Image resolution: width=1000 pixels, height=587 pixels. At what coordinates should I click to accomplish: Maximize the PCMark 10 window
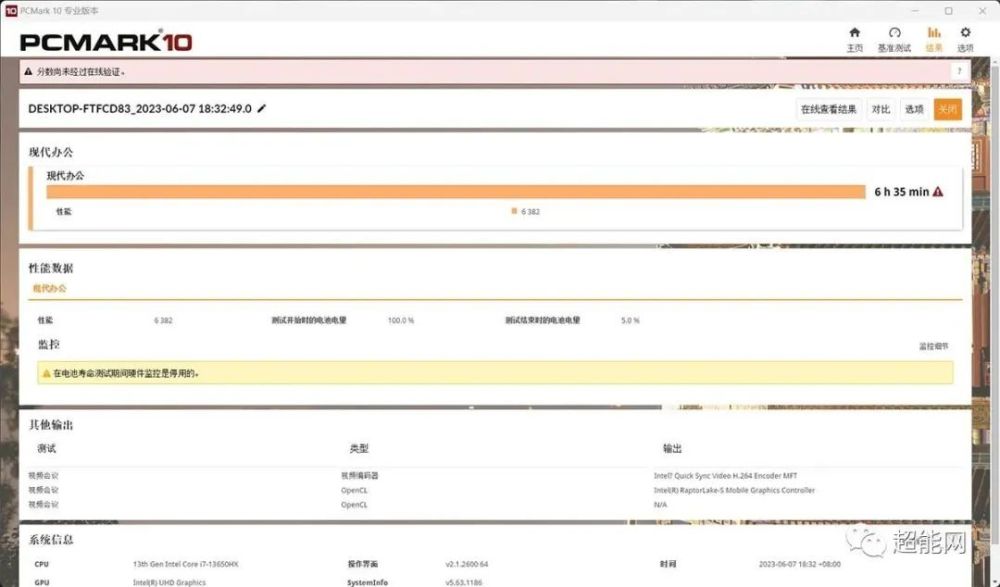[x=948, y=11]
